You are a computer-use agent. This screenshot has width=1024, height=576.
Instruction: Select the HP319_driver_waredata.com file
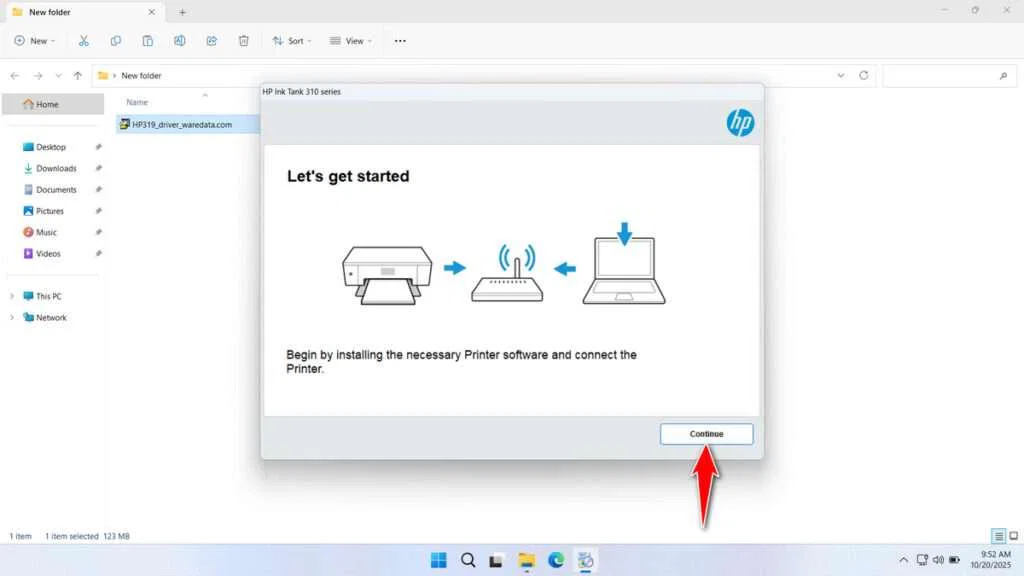pos(184,124)
